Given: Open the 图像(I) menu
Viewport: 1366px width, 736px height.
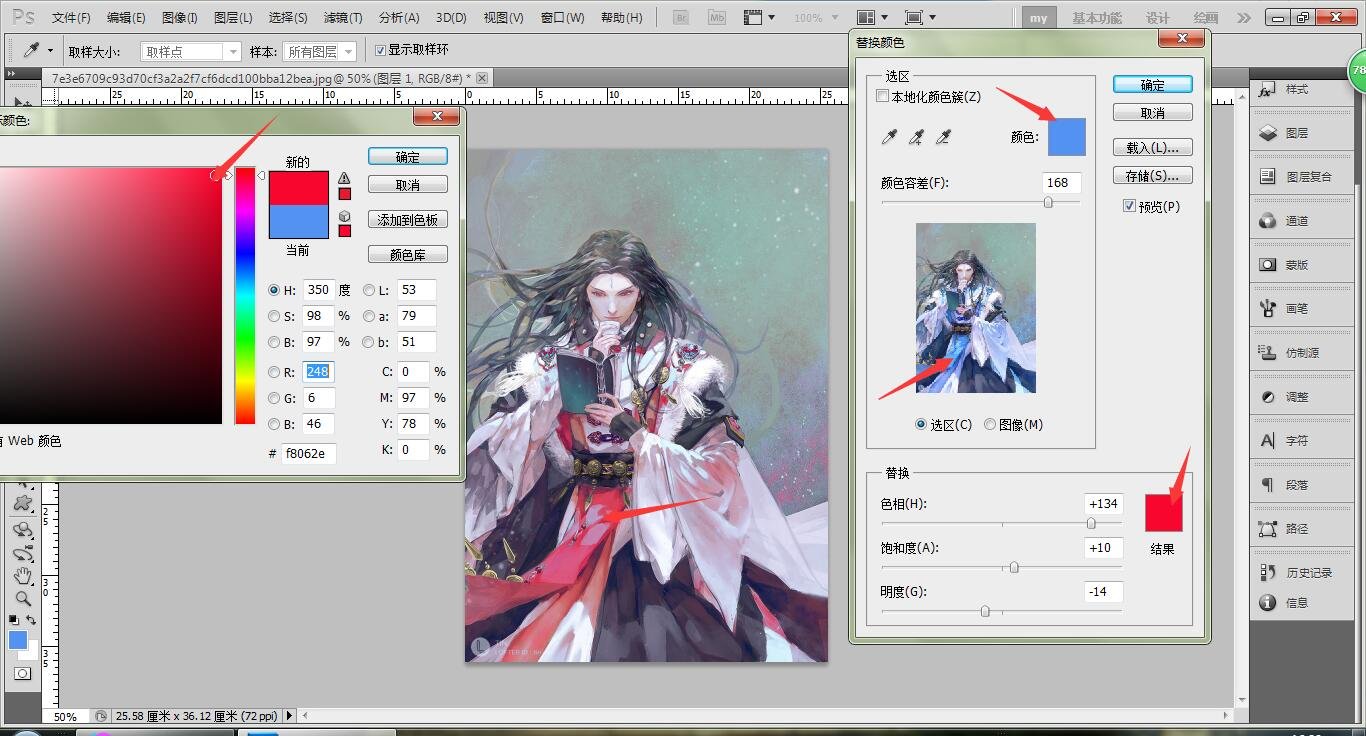Looking at the screenshot, I should (179, 18).
